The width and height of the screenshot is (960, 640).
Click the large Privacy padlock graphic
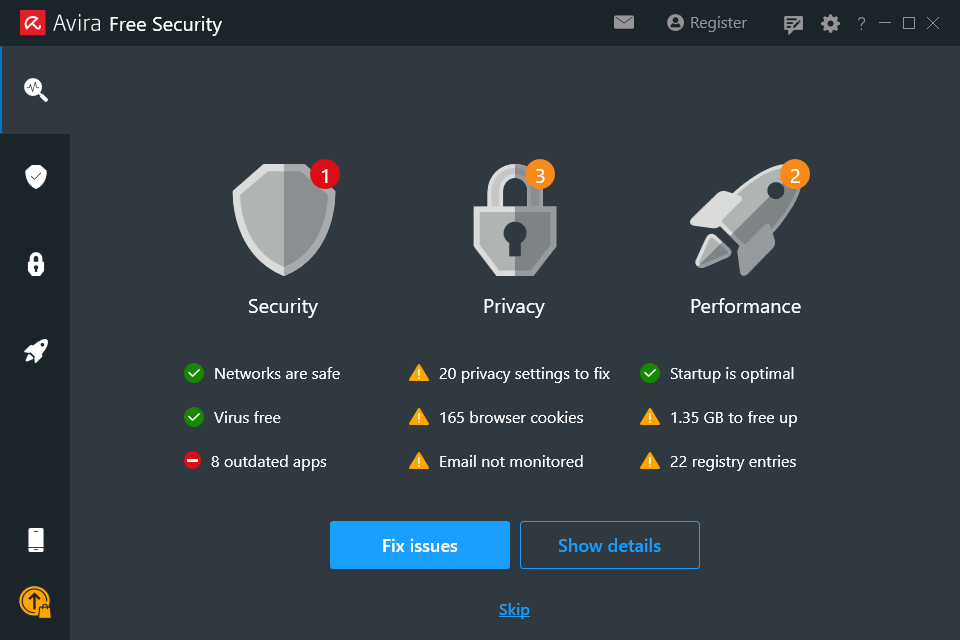(x=514, y=219)
